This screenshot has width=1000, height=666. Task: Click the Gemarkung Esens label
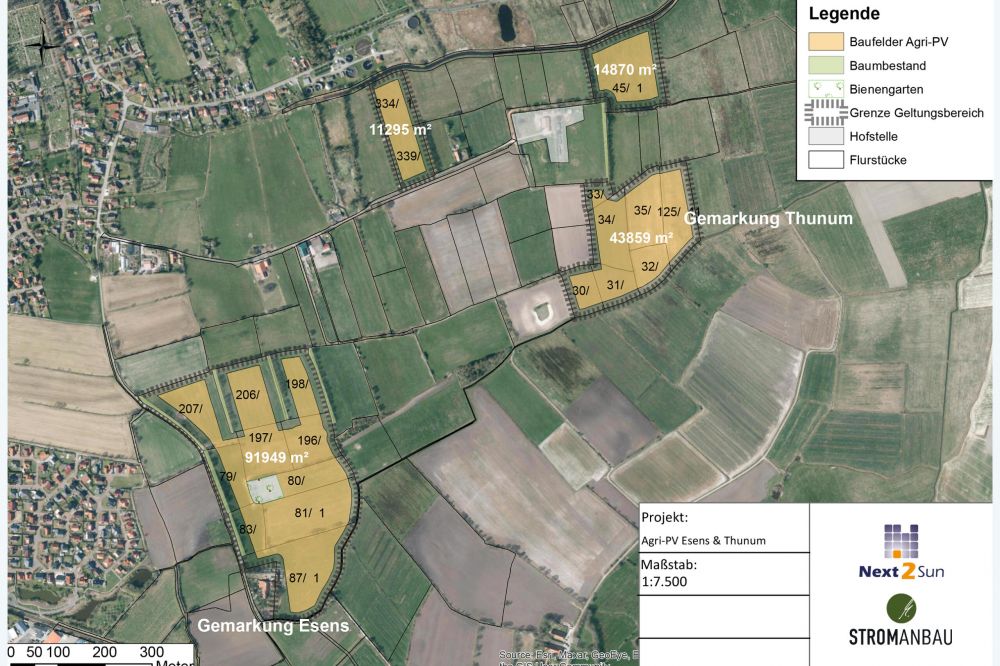point(273,627)
